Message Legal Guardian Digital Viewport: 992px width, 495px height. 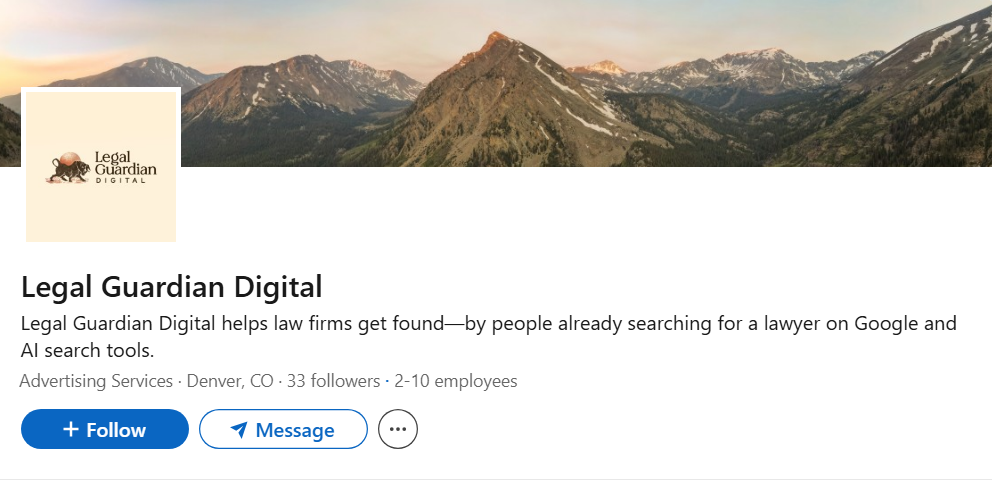click(x=283, y=430)
